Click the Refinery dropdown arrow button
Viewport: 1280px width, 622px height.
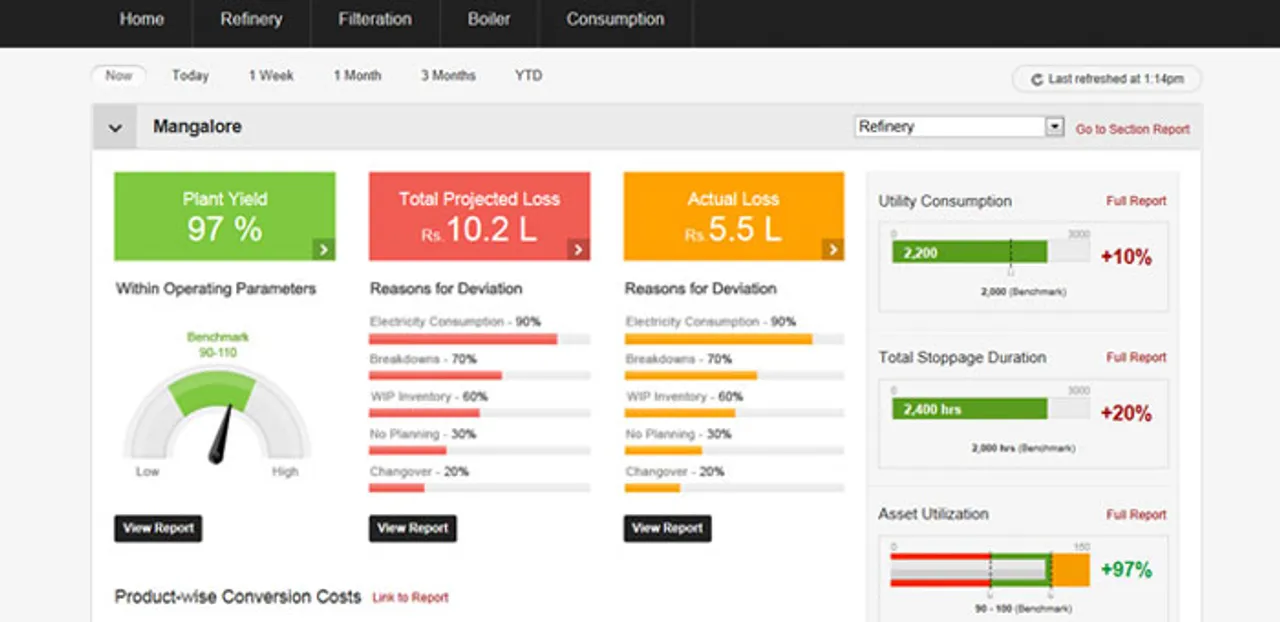pyautogui.click(x=1054, y=127)
